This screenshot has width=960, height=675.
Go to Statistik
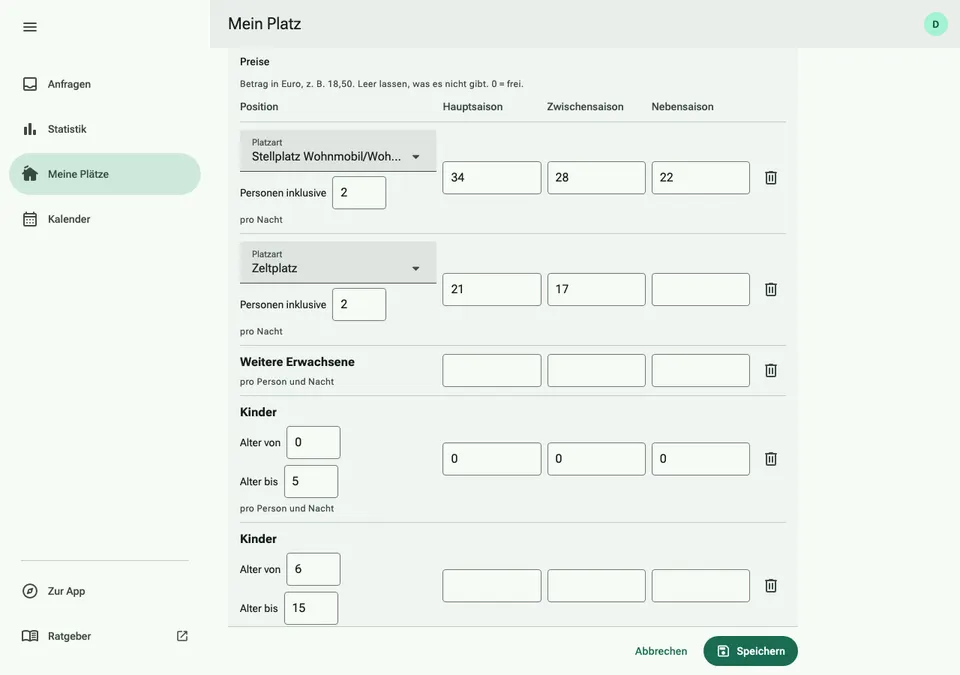105,129
